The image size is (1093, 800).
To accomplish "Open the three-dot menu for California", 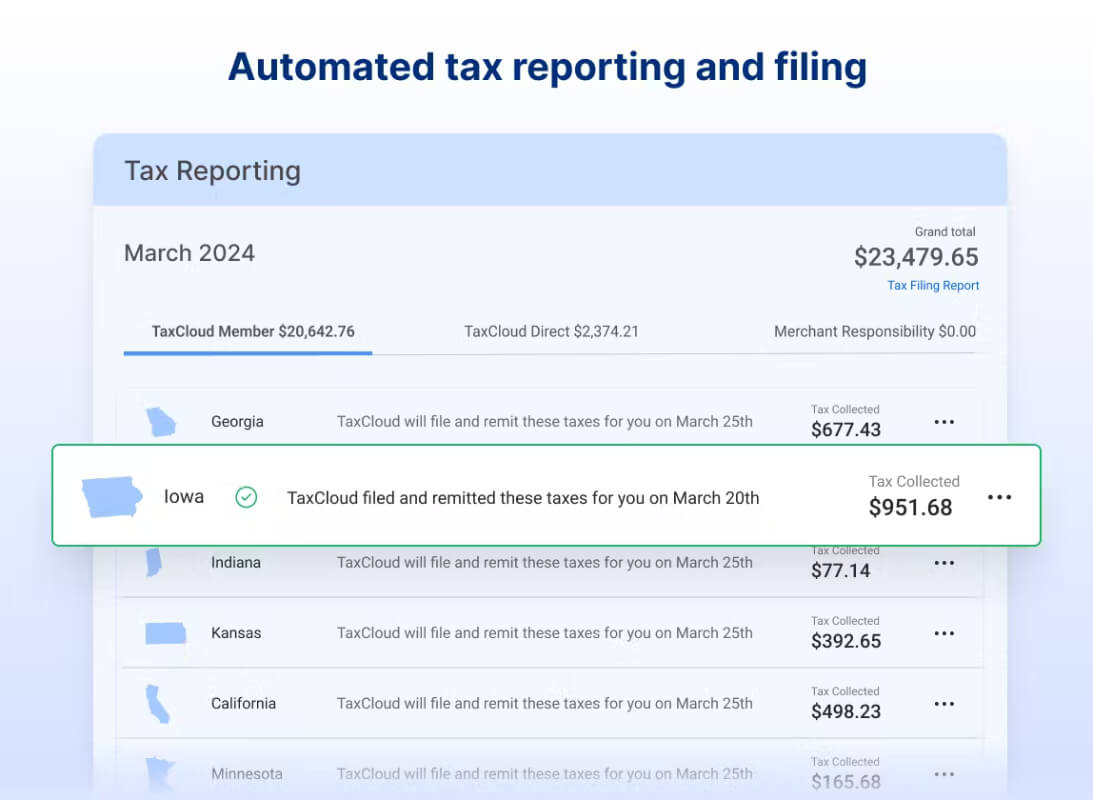I will click(944, 704).
